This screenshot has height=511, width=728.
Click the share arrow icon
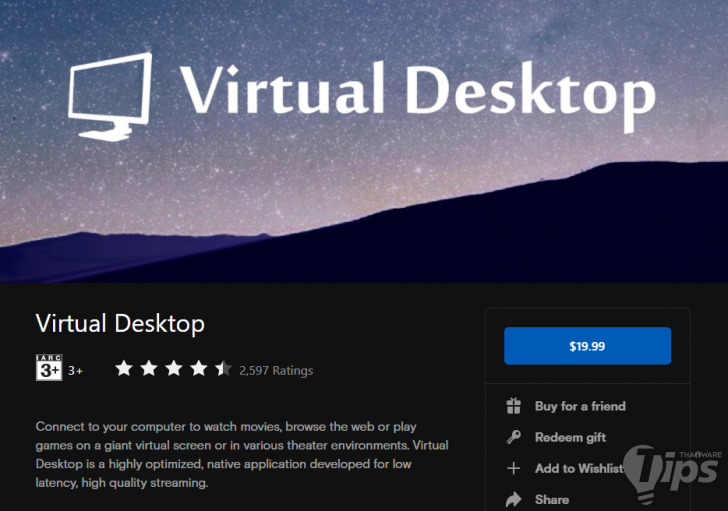coord(514,499)
